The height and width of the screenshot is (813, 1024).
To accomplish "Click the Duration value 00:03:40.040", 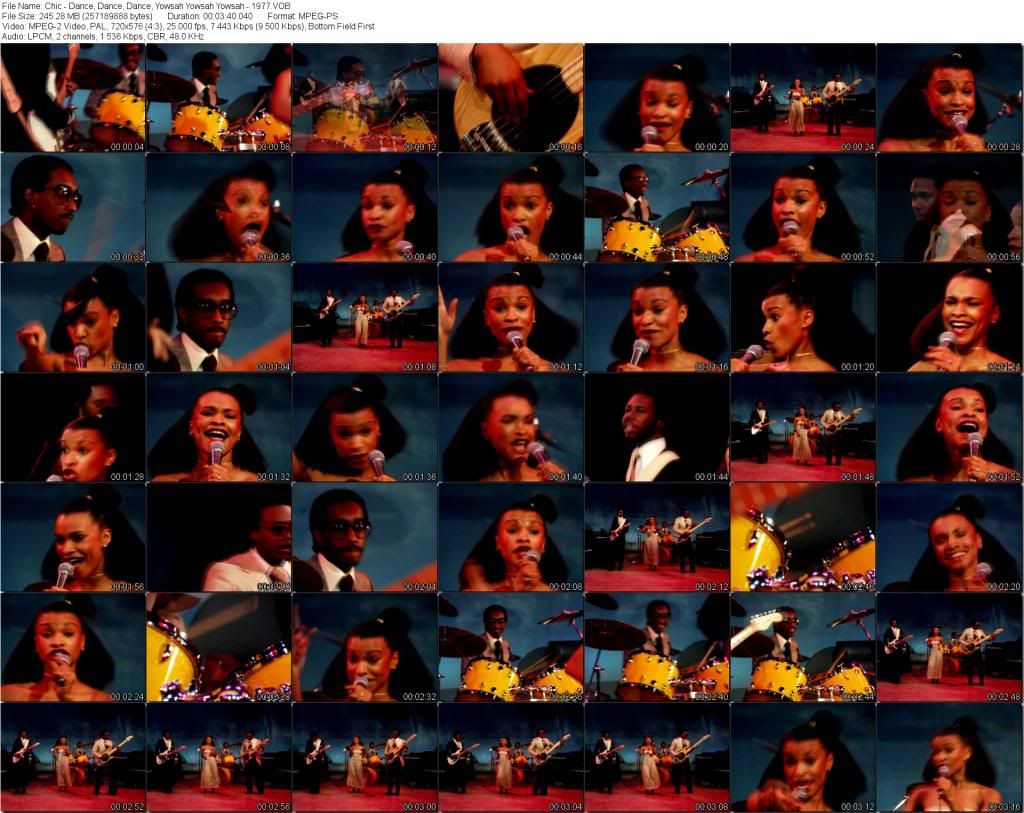I will click(x=210, y=16).
